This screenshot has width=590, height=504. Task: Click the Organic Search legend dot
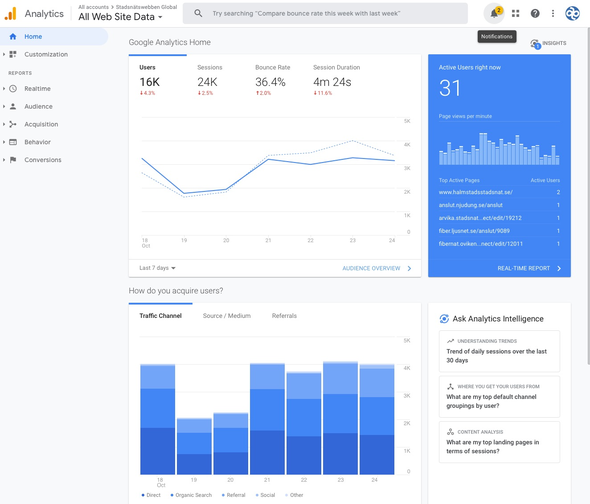(x=172, y=495)
